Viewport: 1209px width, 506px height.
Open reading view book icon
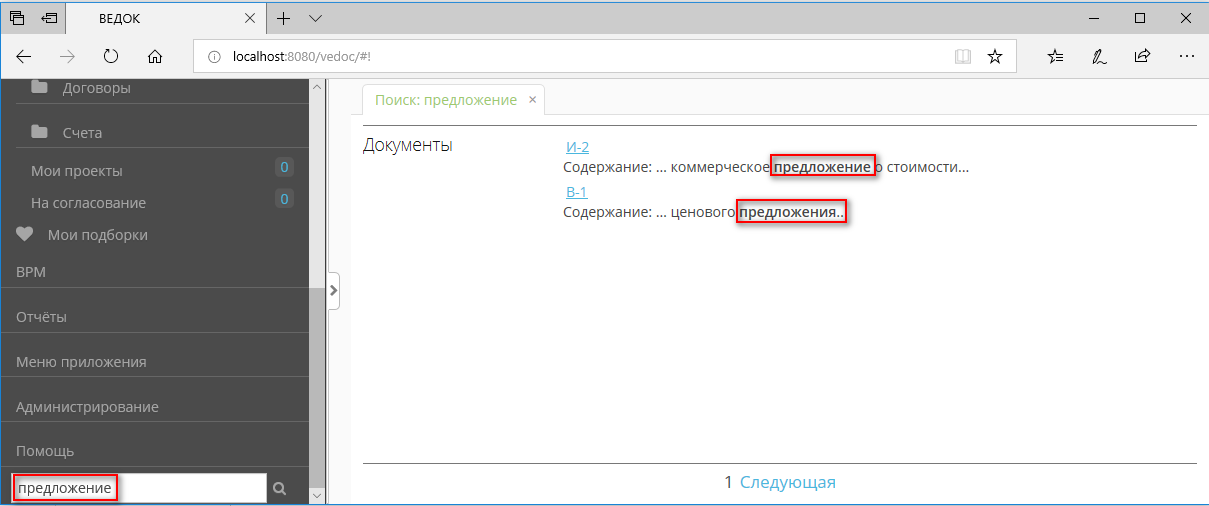coord(963,57)
